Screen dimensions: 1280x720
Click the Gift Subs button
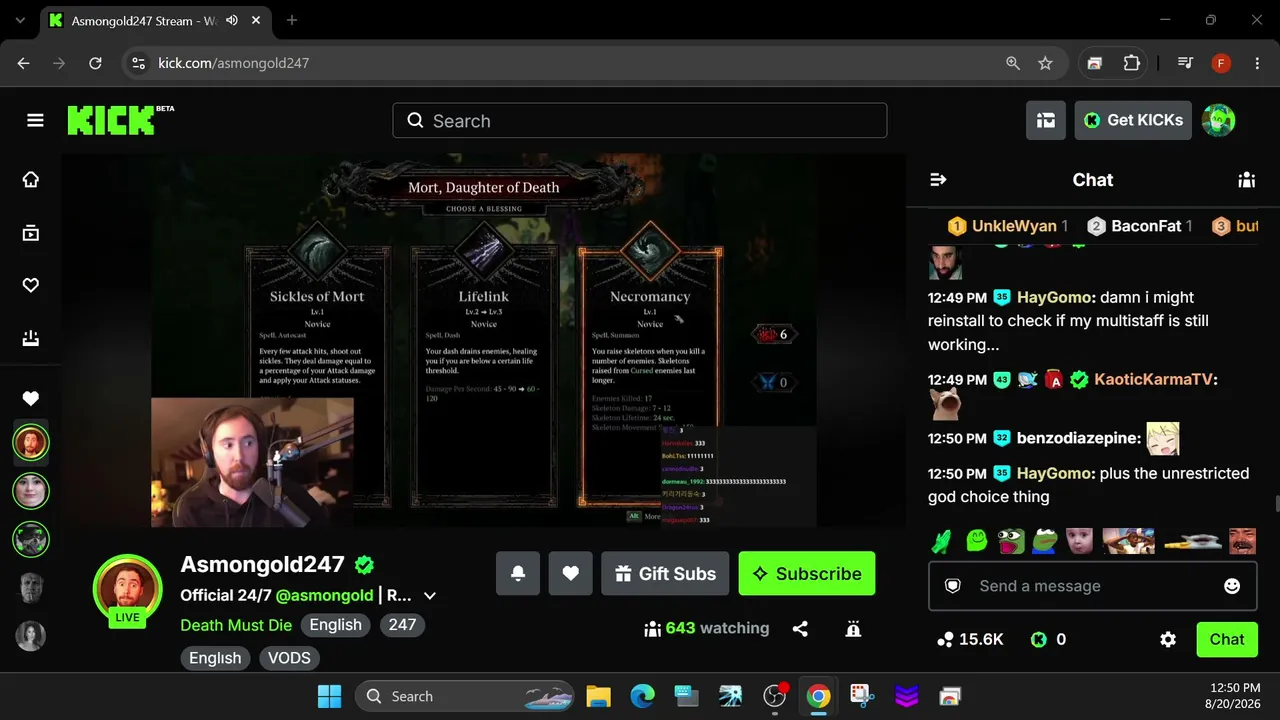(x=665, y=573)
